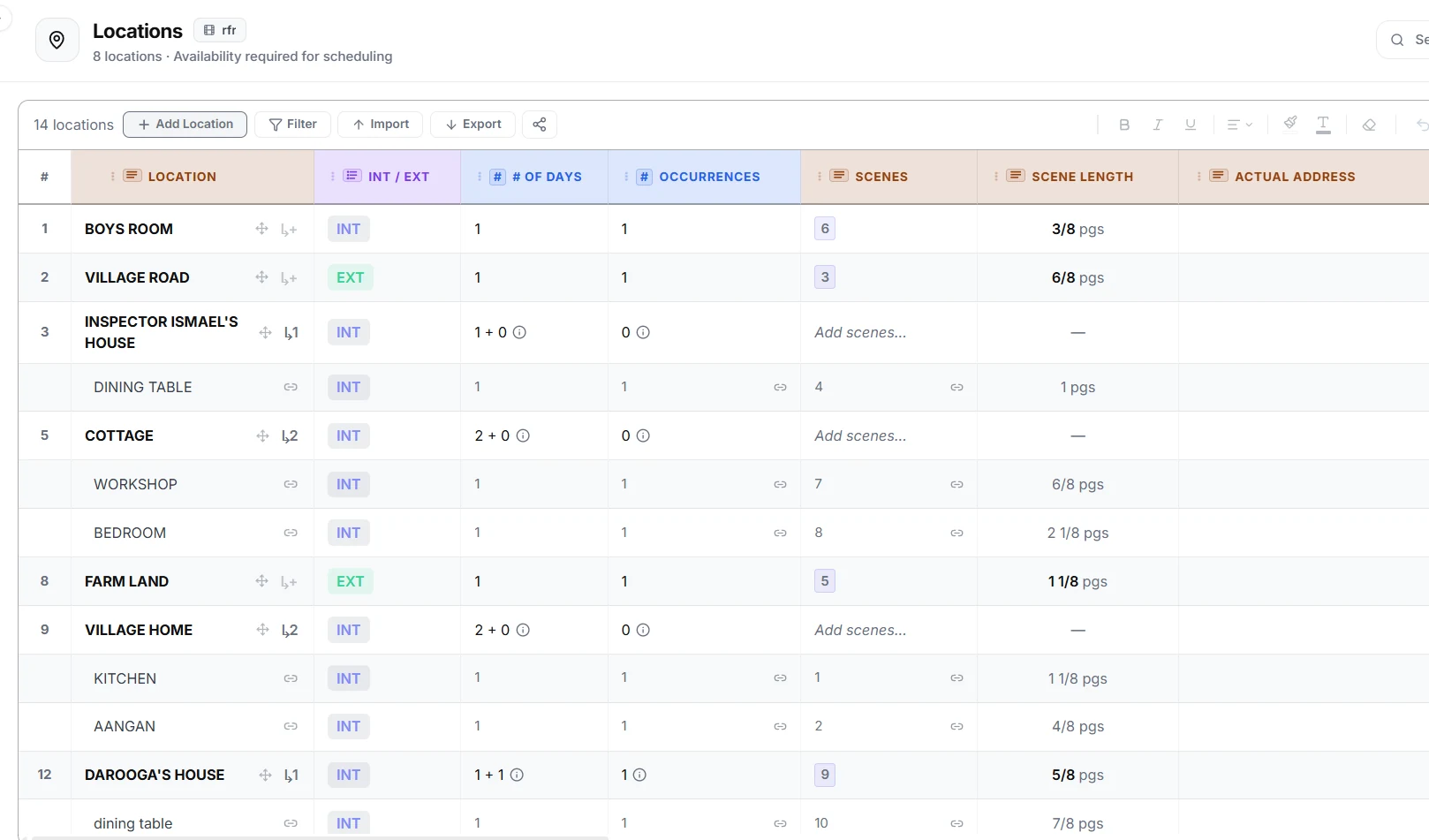Click info icon next to VILLAGE HOME occurrences
The image size is (1429, 840).
tap(643, 630)
